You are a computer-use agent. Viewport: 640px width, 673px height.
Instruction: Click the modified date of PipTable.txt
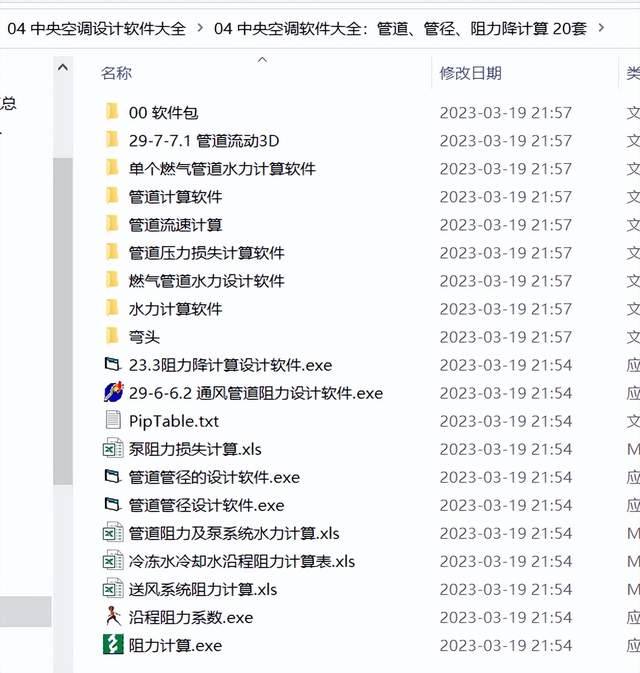506,421
